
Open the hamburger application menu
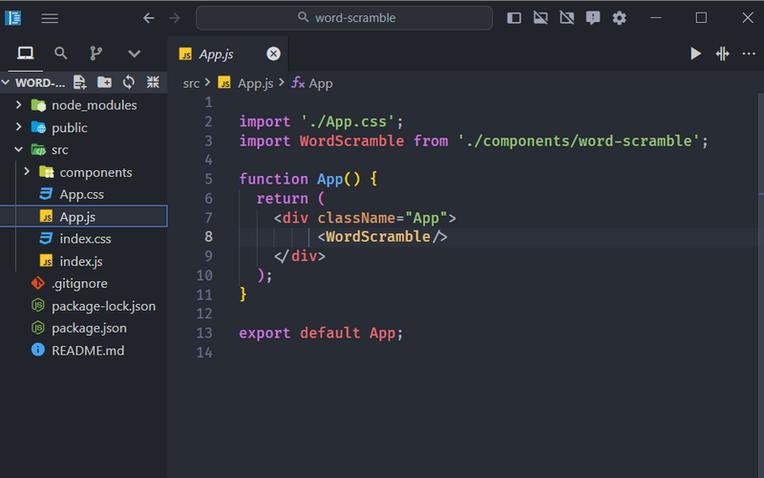[x=49, y=18]
